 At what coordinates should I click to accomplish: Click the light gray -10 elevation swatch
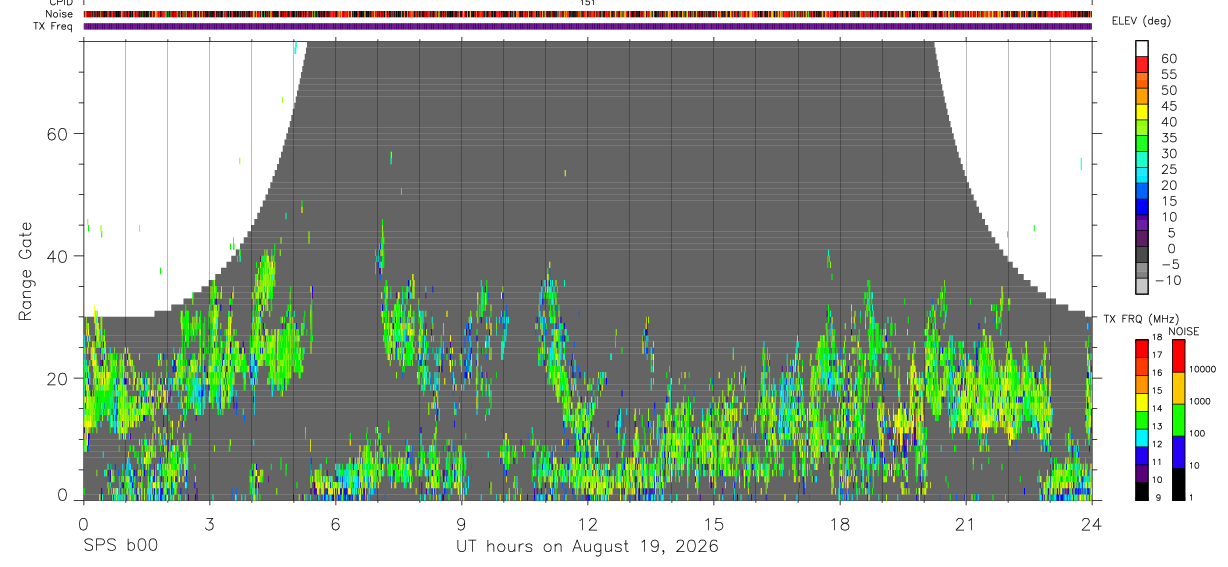point(1142,285)
